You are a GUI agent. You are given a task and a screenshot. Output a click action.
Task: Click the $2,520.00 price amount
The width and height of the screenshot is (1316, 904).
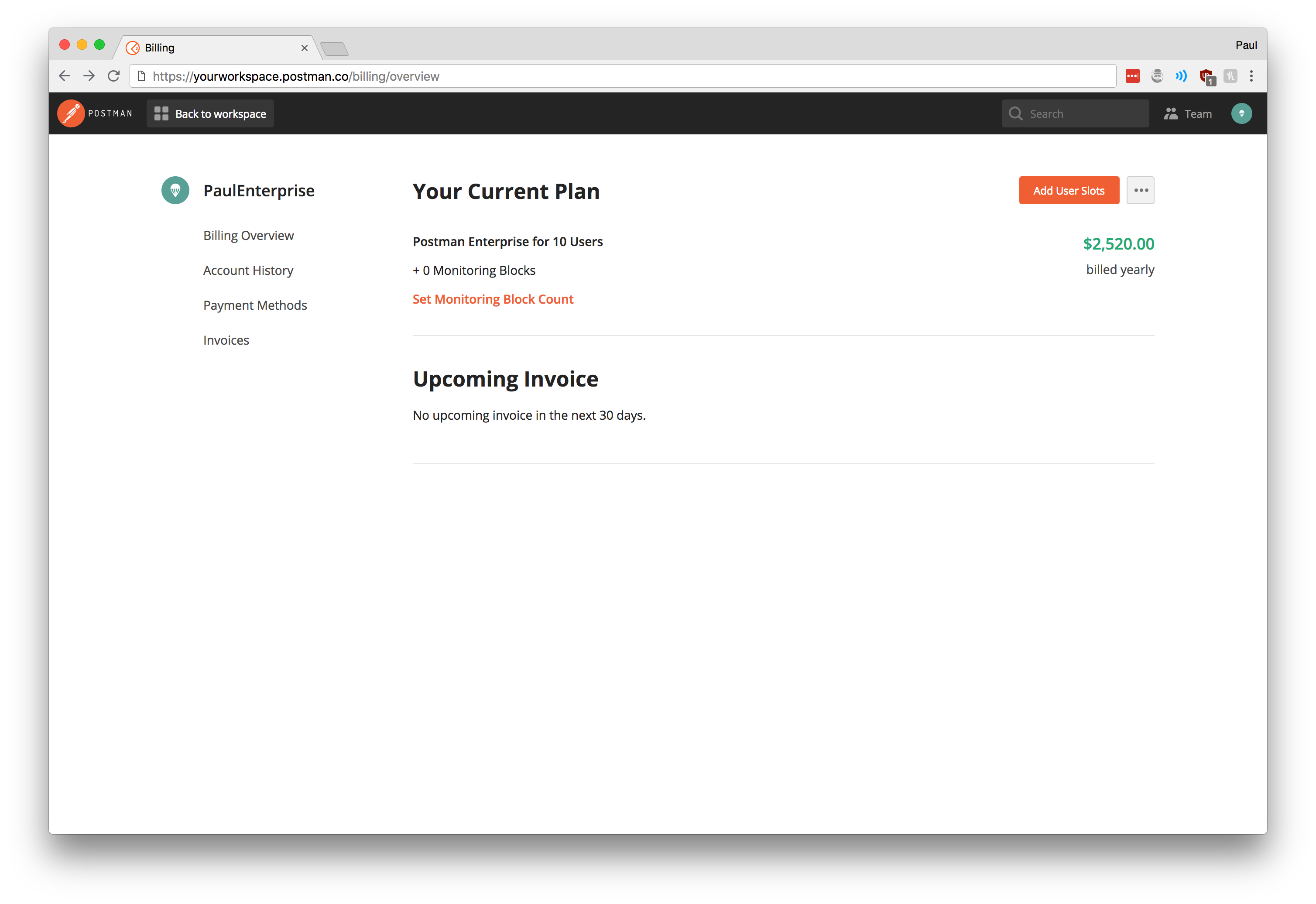tap(1118, 243)
